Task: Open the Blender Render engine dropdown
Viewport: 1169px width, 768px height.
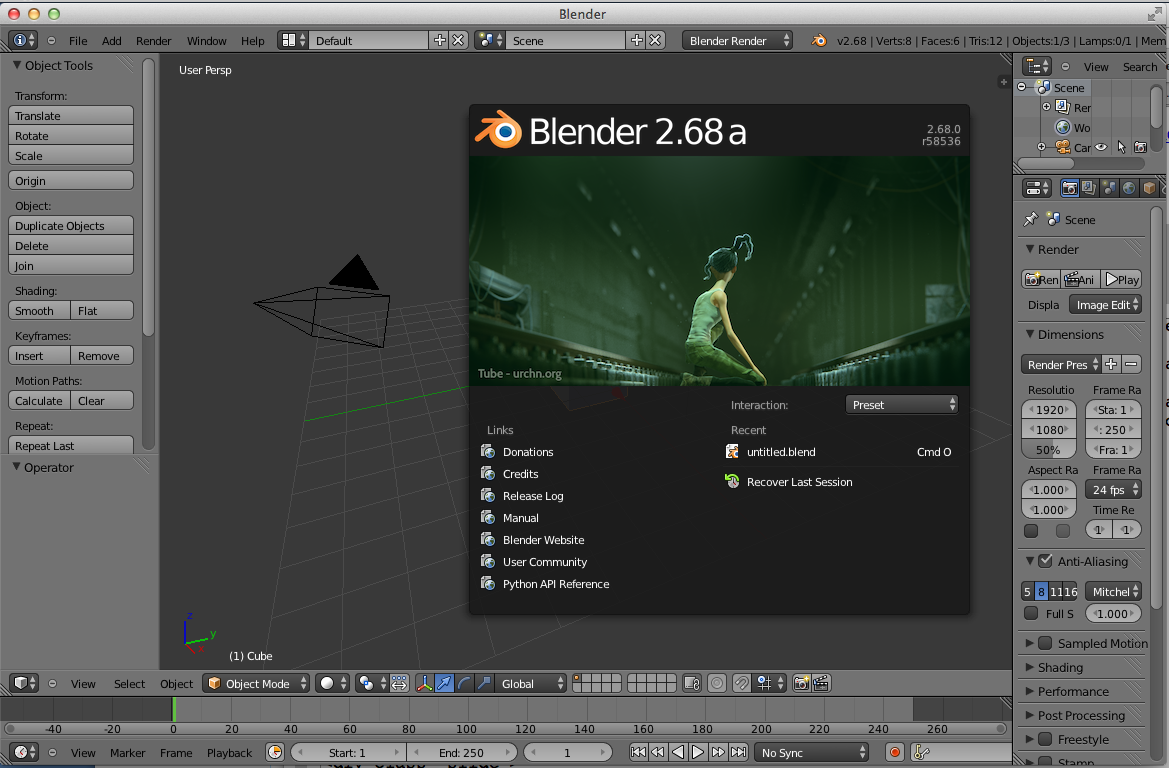Action: (x=737, y=40)
